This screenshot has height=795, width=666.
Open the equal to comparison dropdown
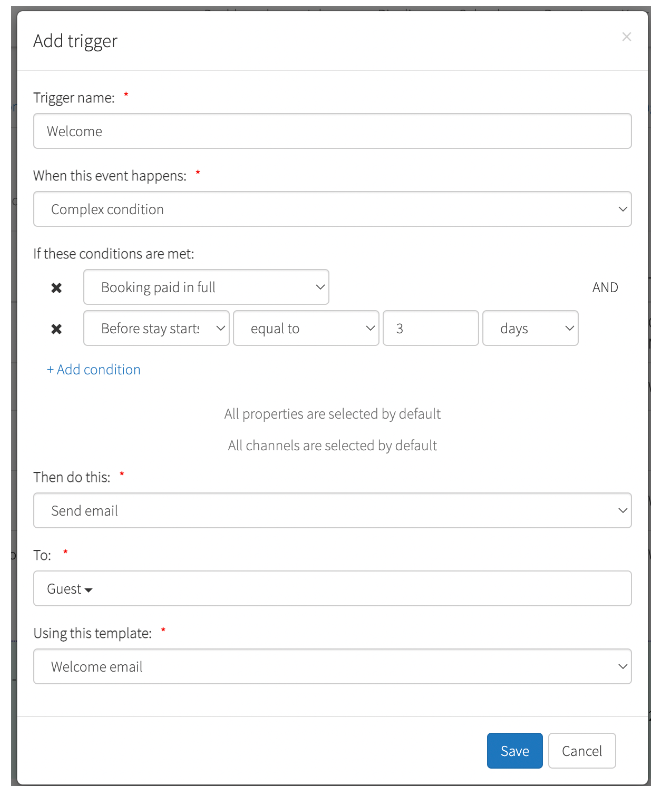pyautogui.click(x=306, y=328)
